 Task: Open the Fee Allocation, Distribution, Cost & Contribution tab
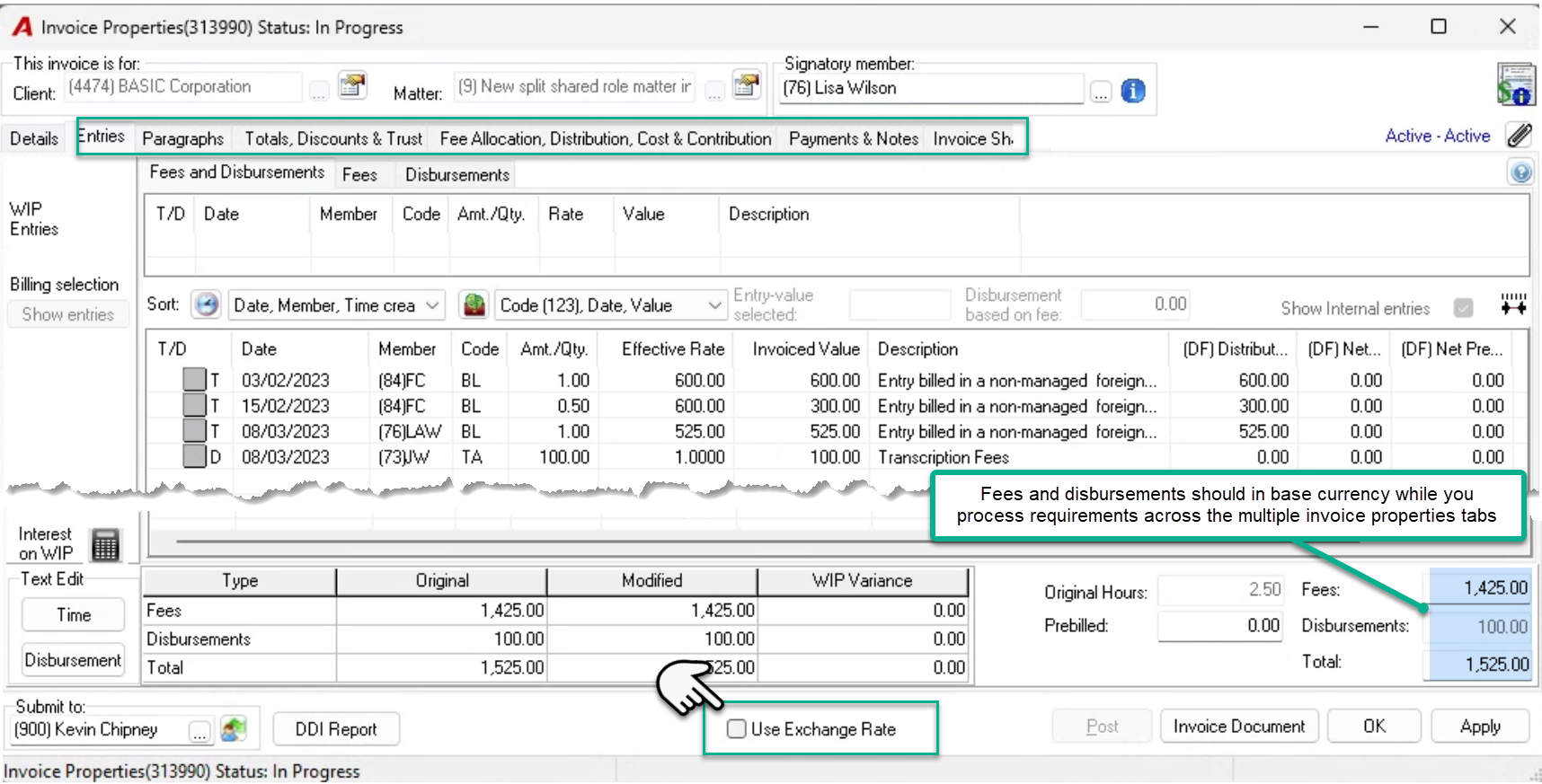point(606,138)
